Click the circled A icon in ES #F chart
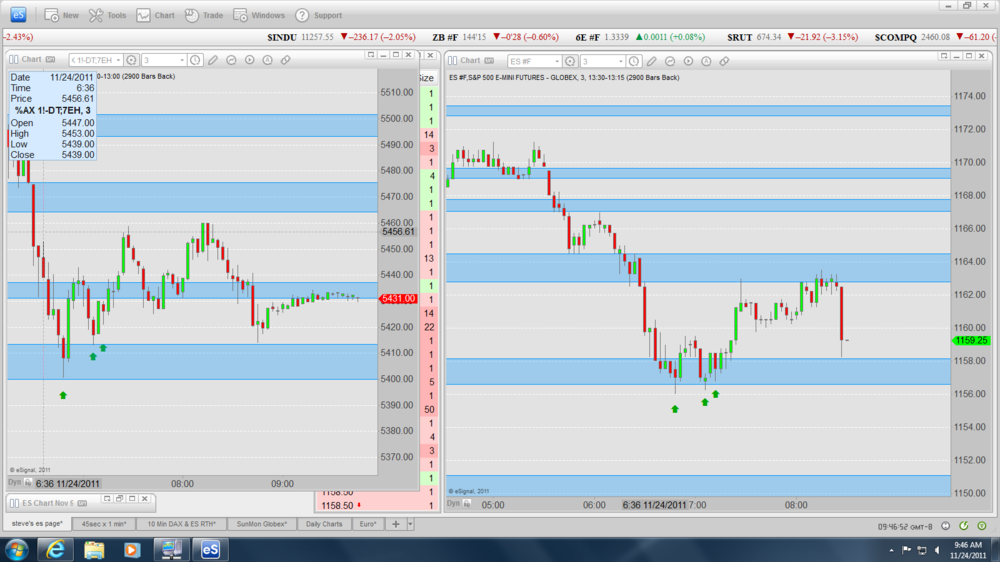 pos(706,61)
